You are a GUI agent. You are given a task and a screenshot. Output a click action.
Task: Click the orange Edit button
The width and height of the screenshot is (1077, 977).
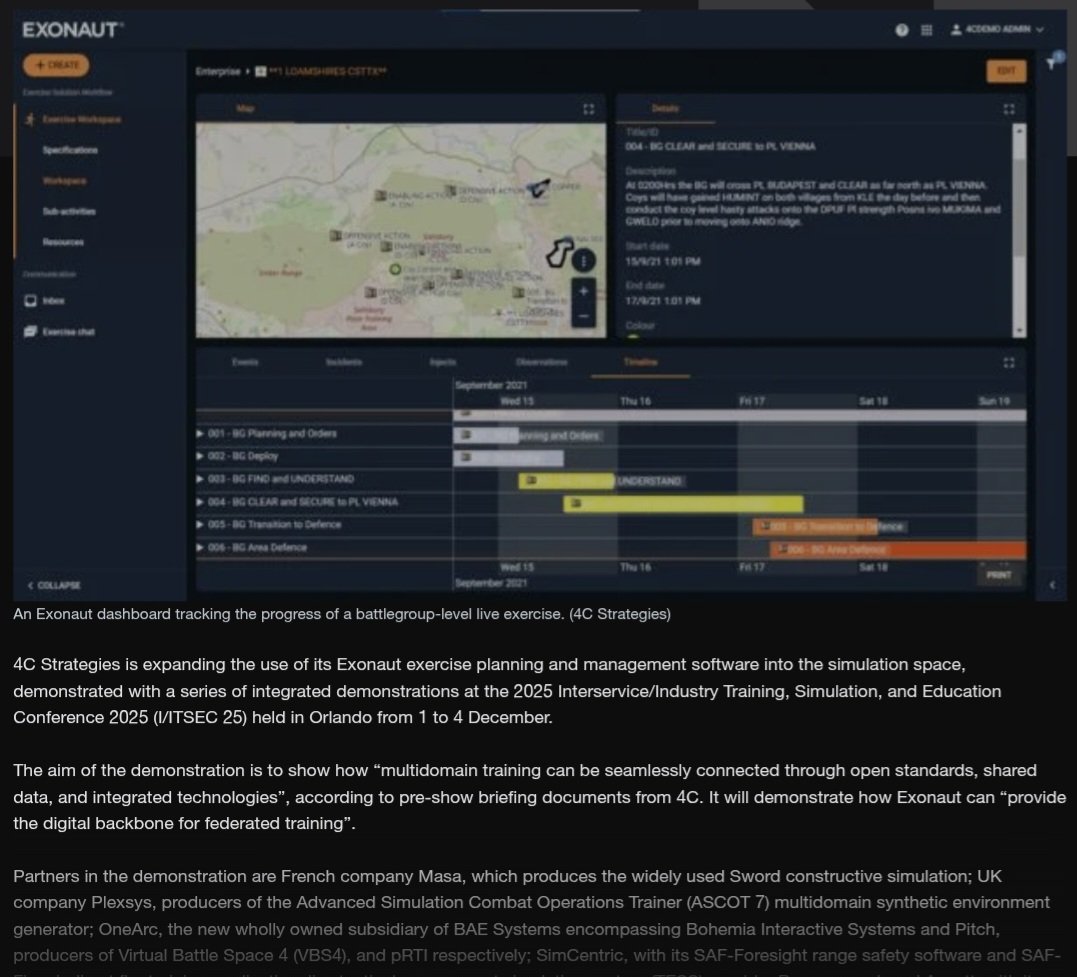pyautogui.click(x=1006, y=71)
